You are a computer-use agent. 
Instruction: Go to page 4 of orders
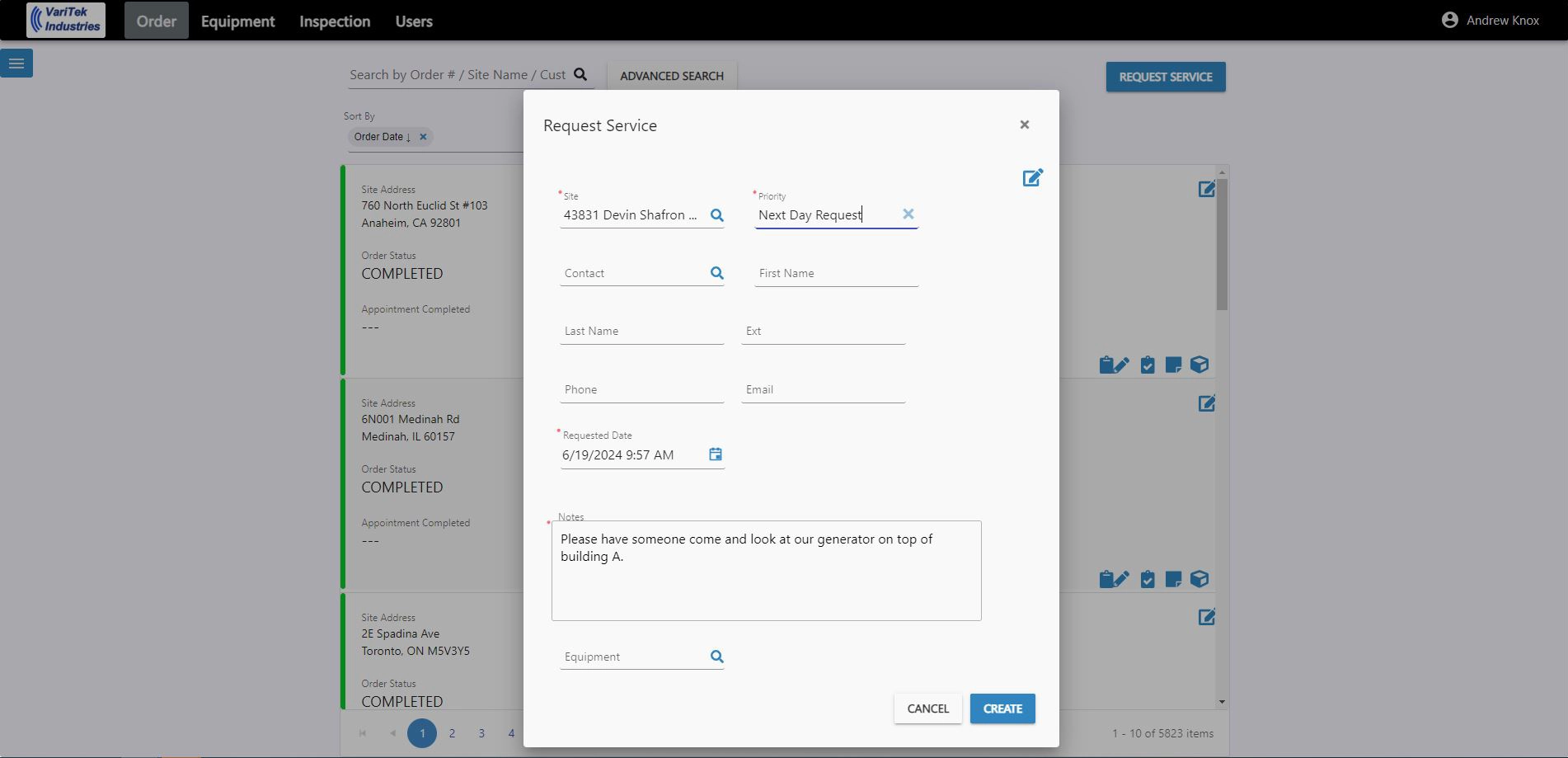point(511,733)
